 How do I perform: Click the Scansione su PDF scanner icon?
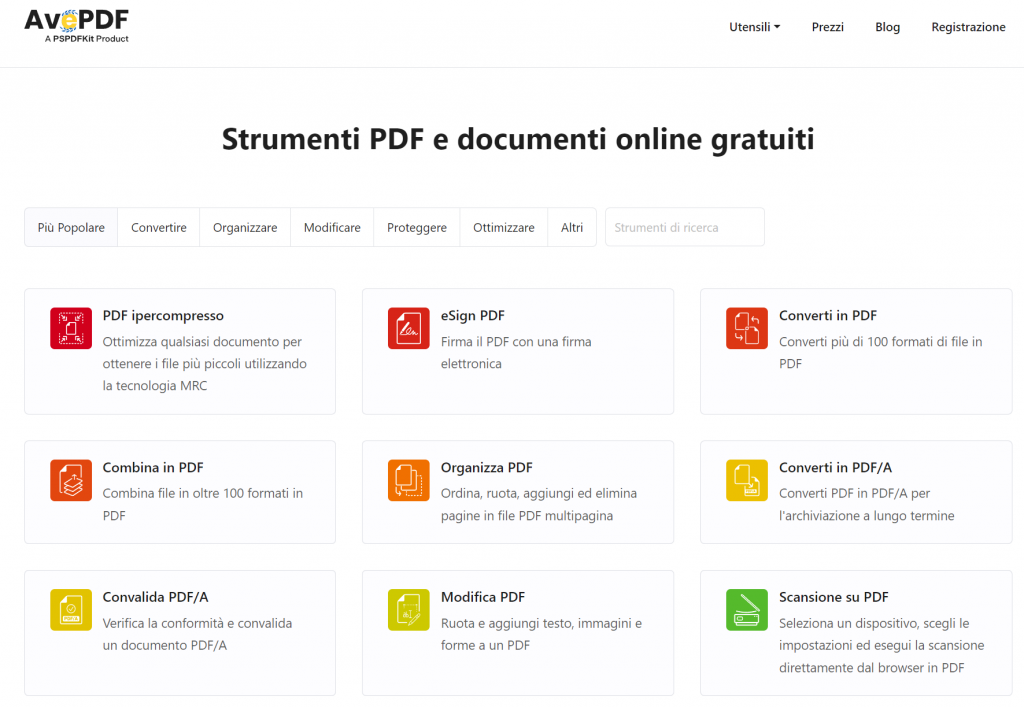point(746,609)
